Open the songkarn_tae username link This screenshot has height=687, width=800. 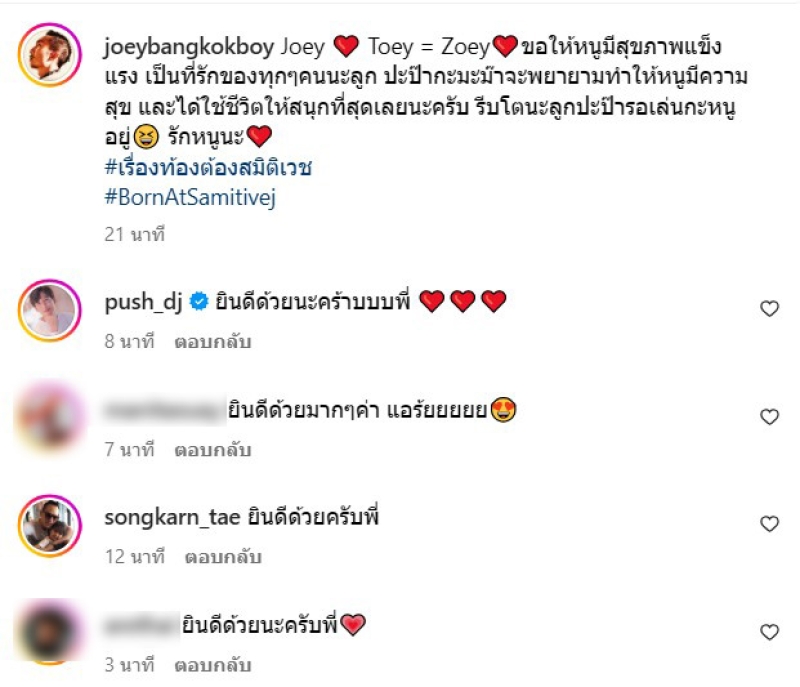[172, 518]
